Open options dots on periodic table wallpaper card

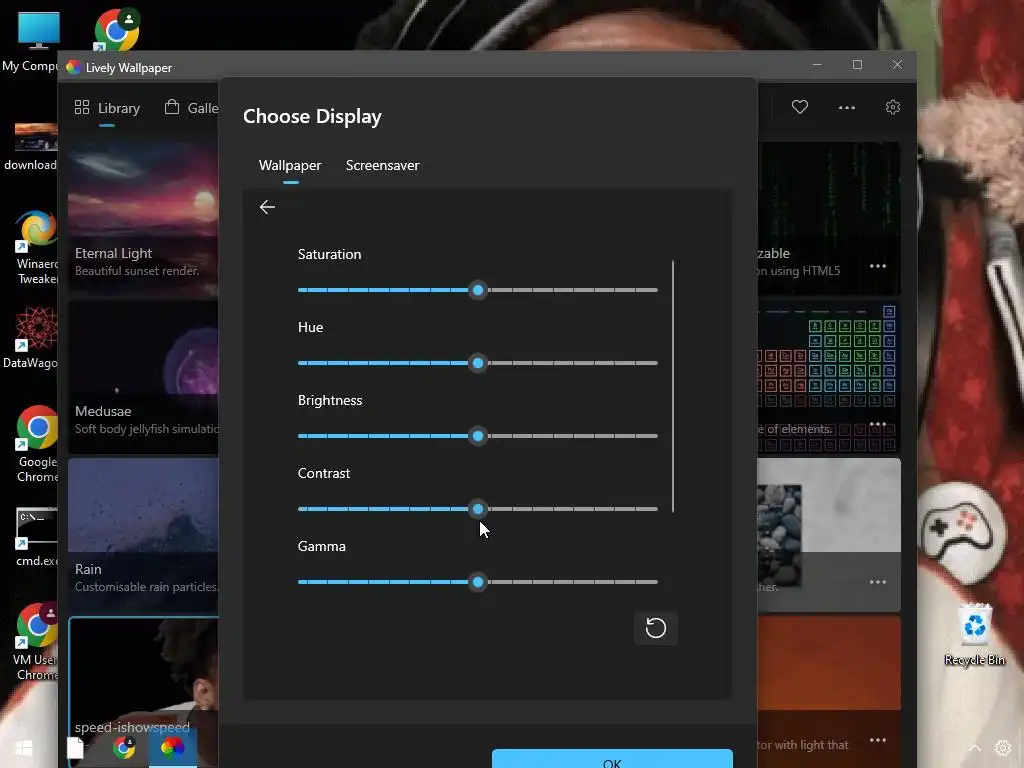point(878,424)
